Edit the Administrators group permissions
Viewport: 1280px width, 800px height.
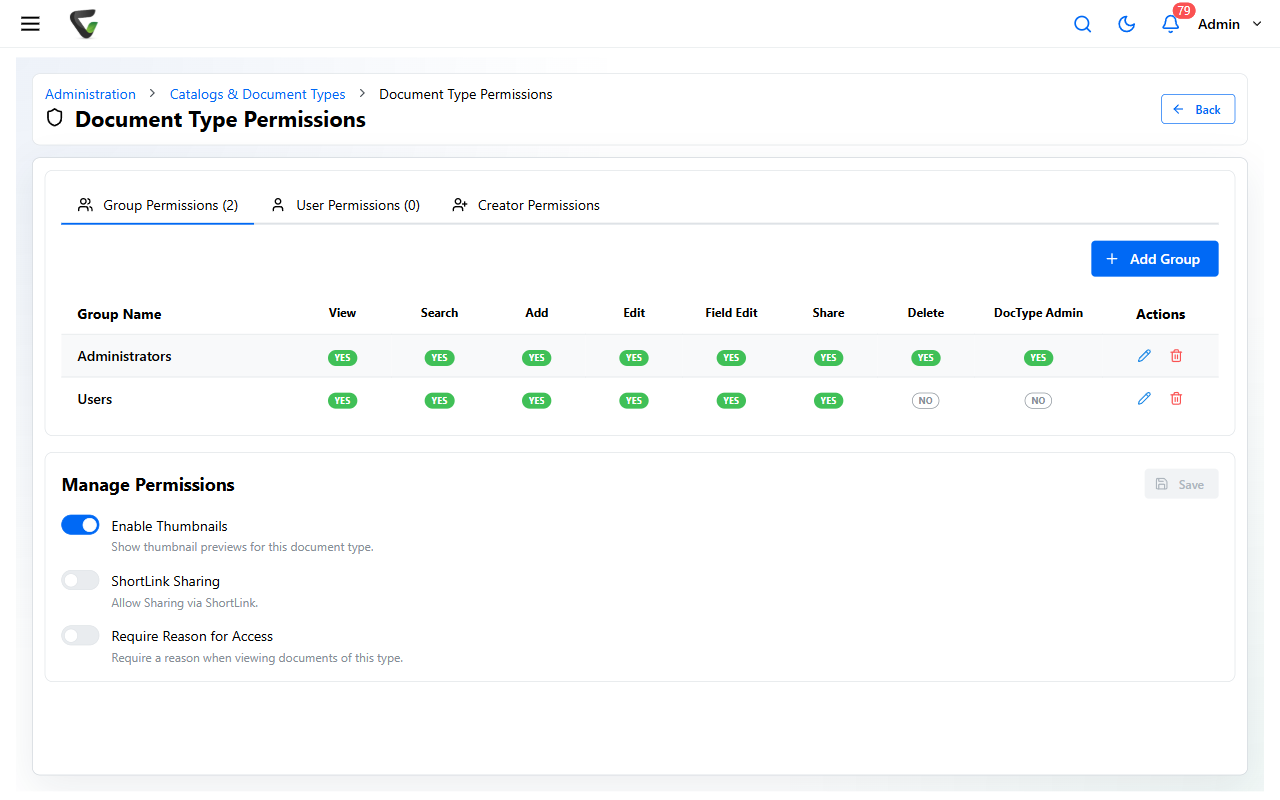[x=1145, y=356]
